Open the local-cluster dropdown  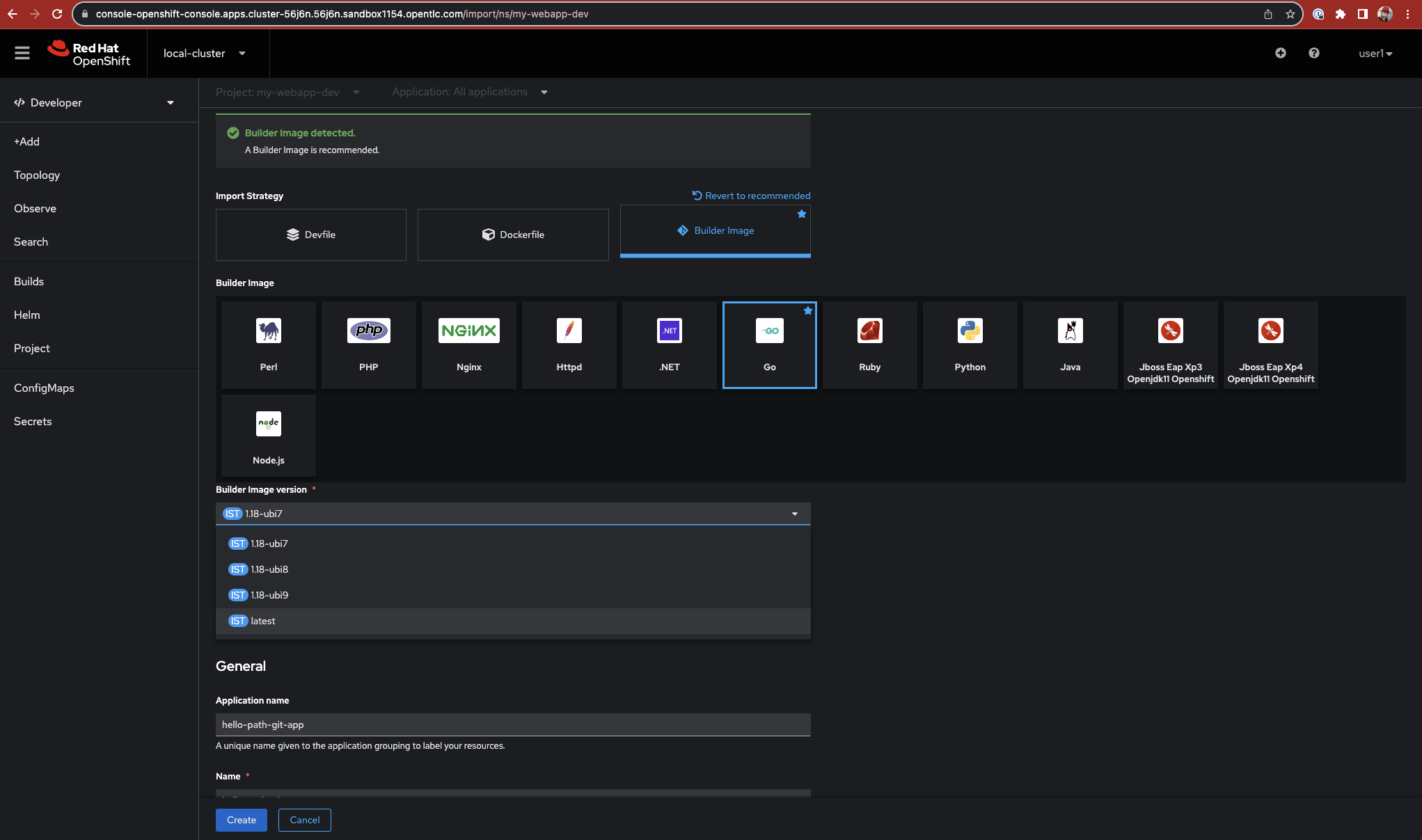tap(204, 54)
